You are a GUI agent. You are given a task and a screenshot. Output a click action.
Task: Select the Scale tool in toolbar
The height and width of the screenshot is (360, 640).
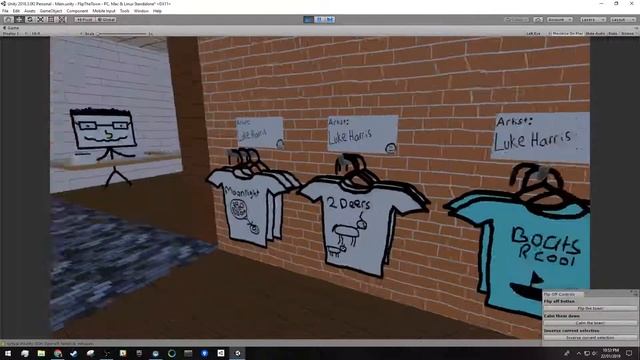(40, 20)
